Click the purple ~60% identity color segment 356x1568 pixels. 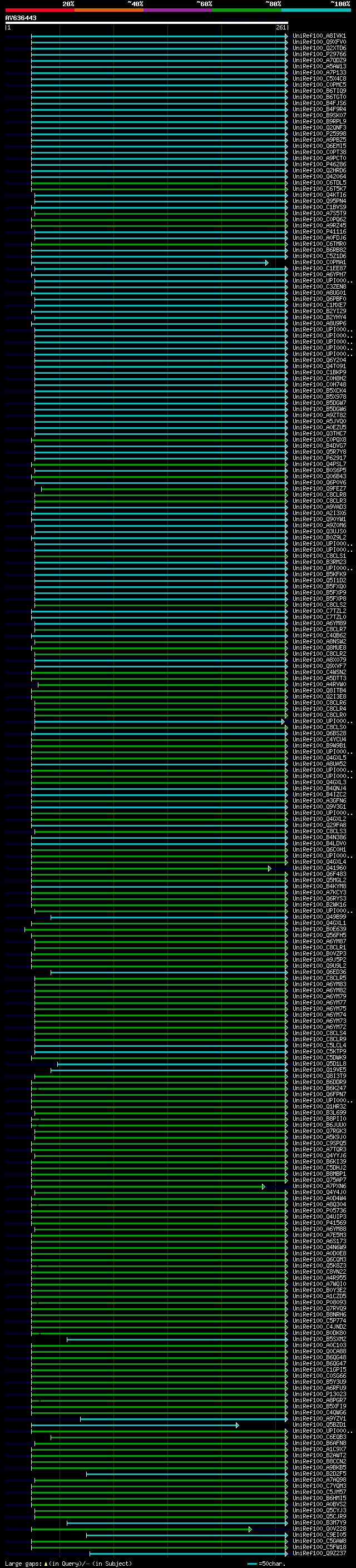coord(177,10)
